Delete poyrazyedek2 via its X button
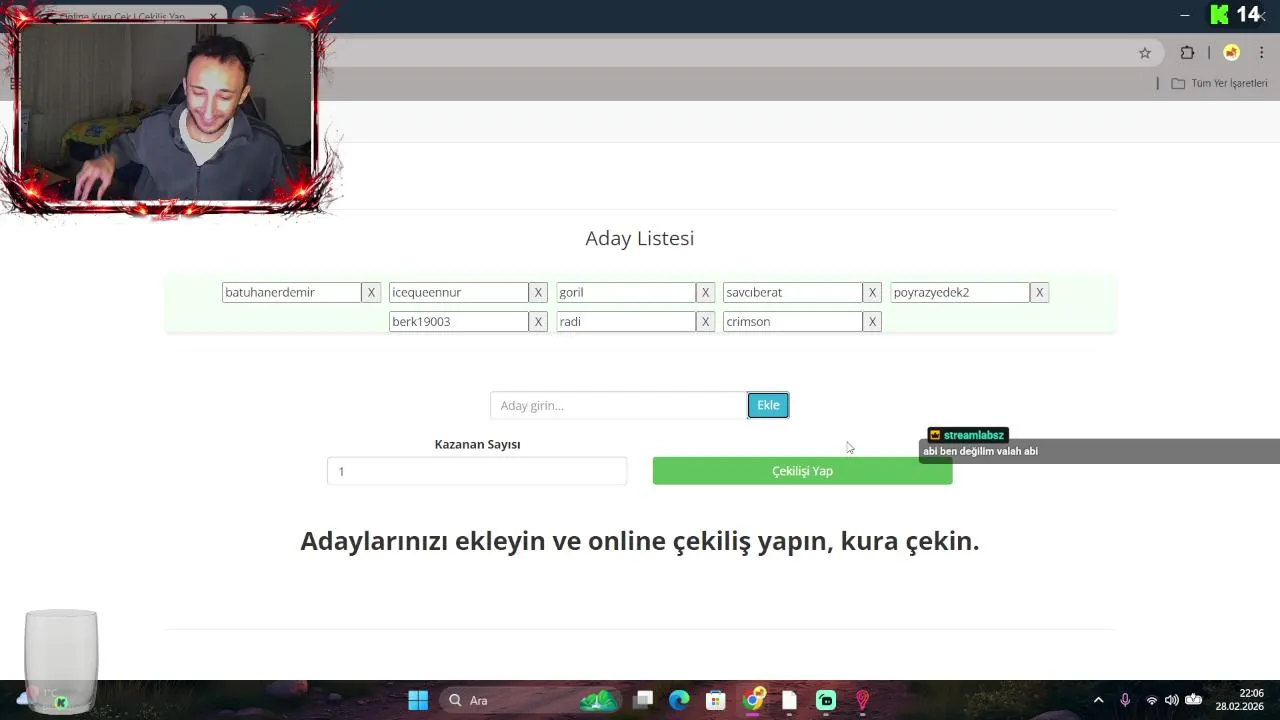This screenshot has height=720, width=1280. [1039, 292]
